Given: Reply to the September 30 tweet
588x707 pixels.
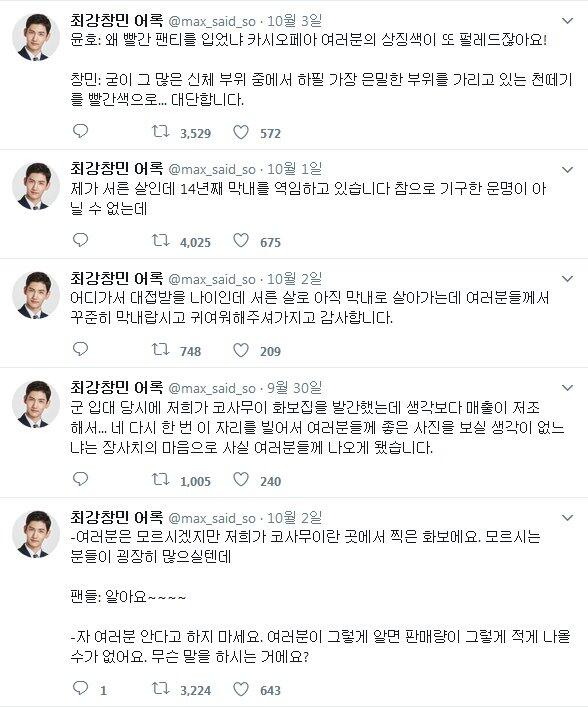Looking at the screenshot, I should 80,479.
